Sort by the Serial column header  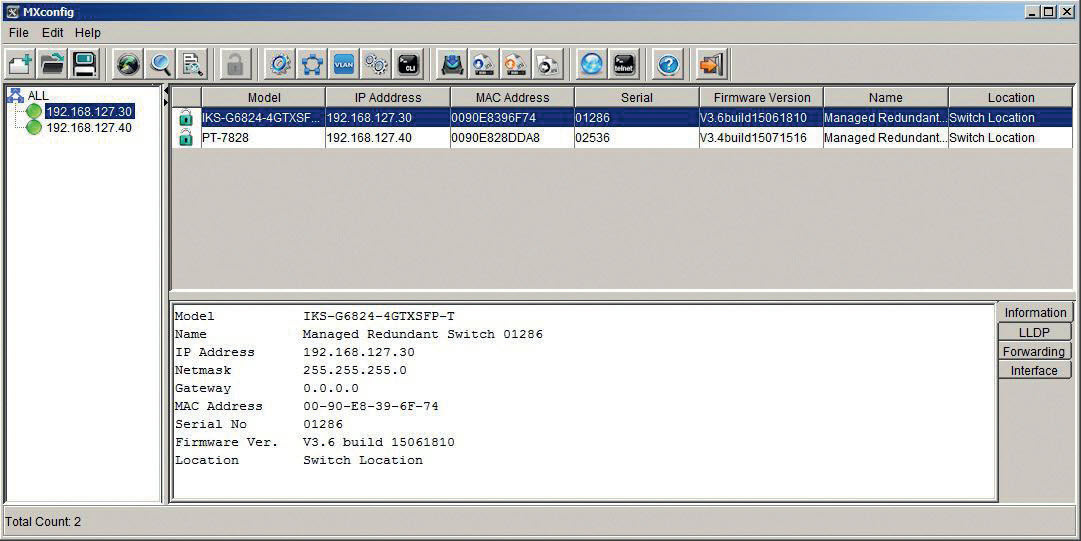click(x=637, y=98)
